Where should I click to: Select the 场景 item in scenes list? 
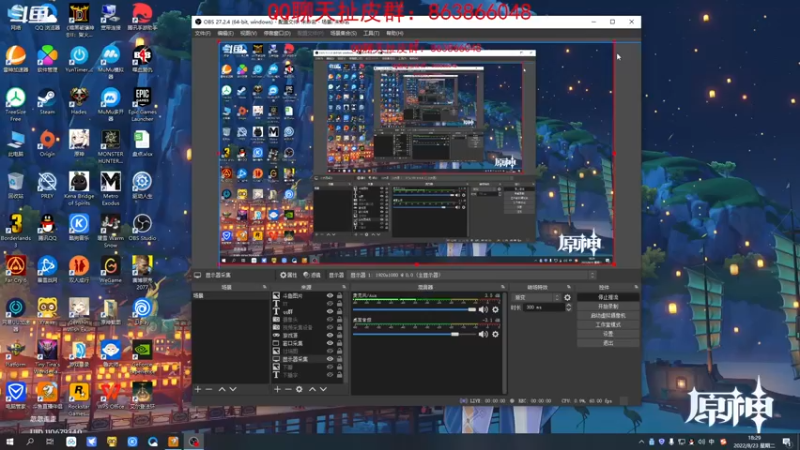(230, 296)
